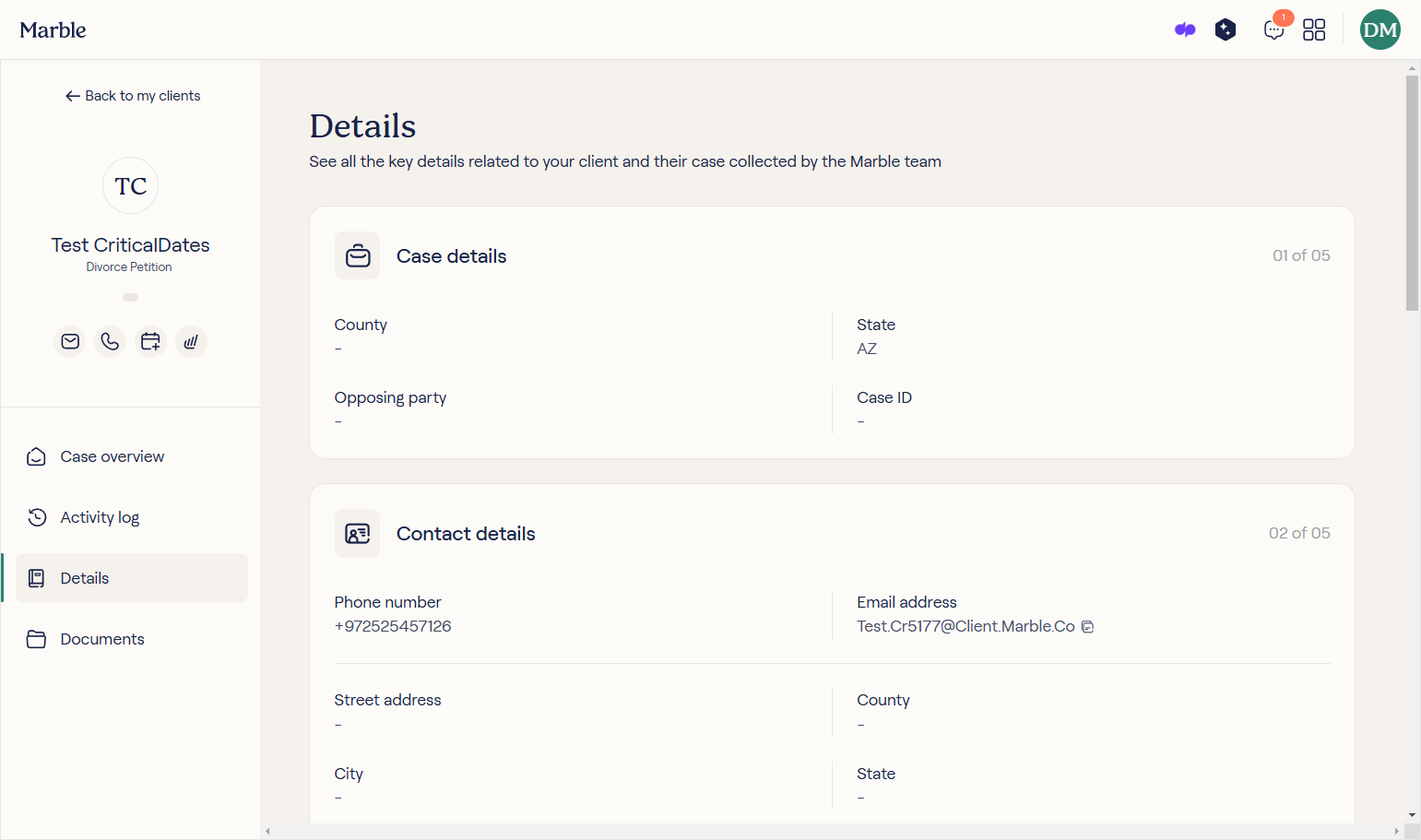The width and height of the screenshot is (1421, 840).
Task: Click the vertical scrollbar thumb
Action: (1413, 194)
